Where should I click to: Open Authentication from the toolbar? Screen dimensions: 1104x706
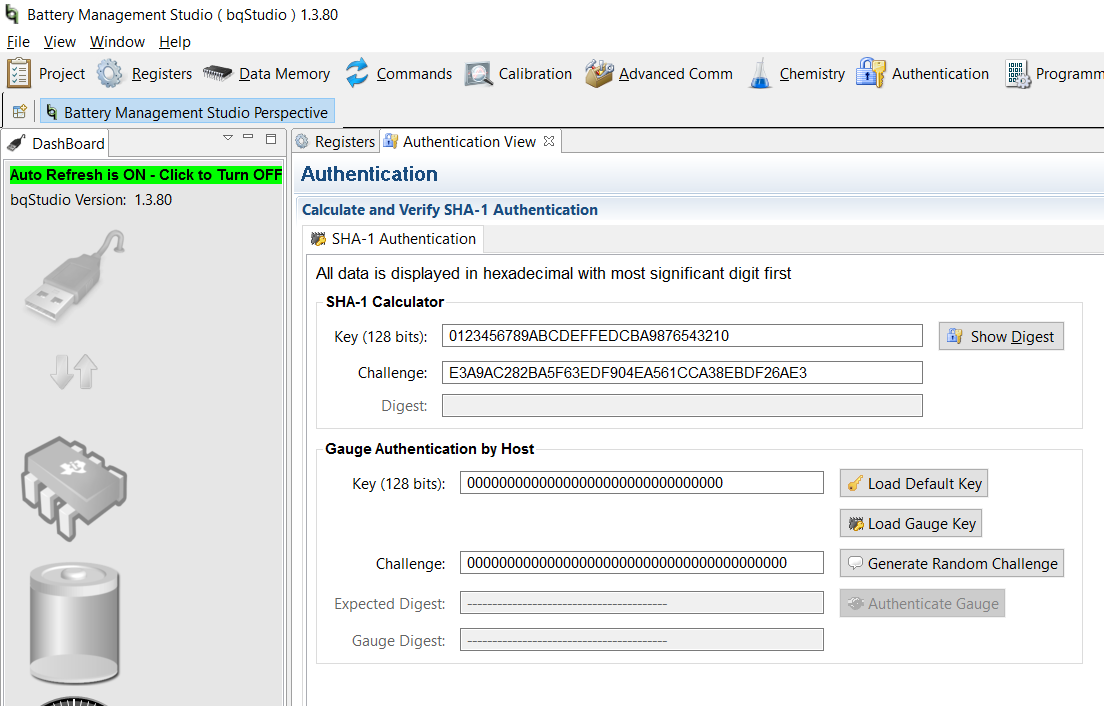(x=922, y=74)
